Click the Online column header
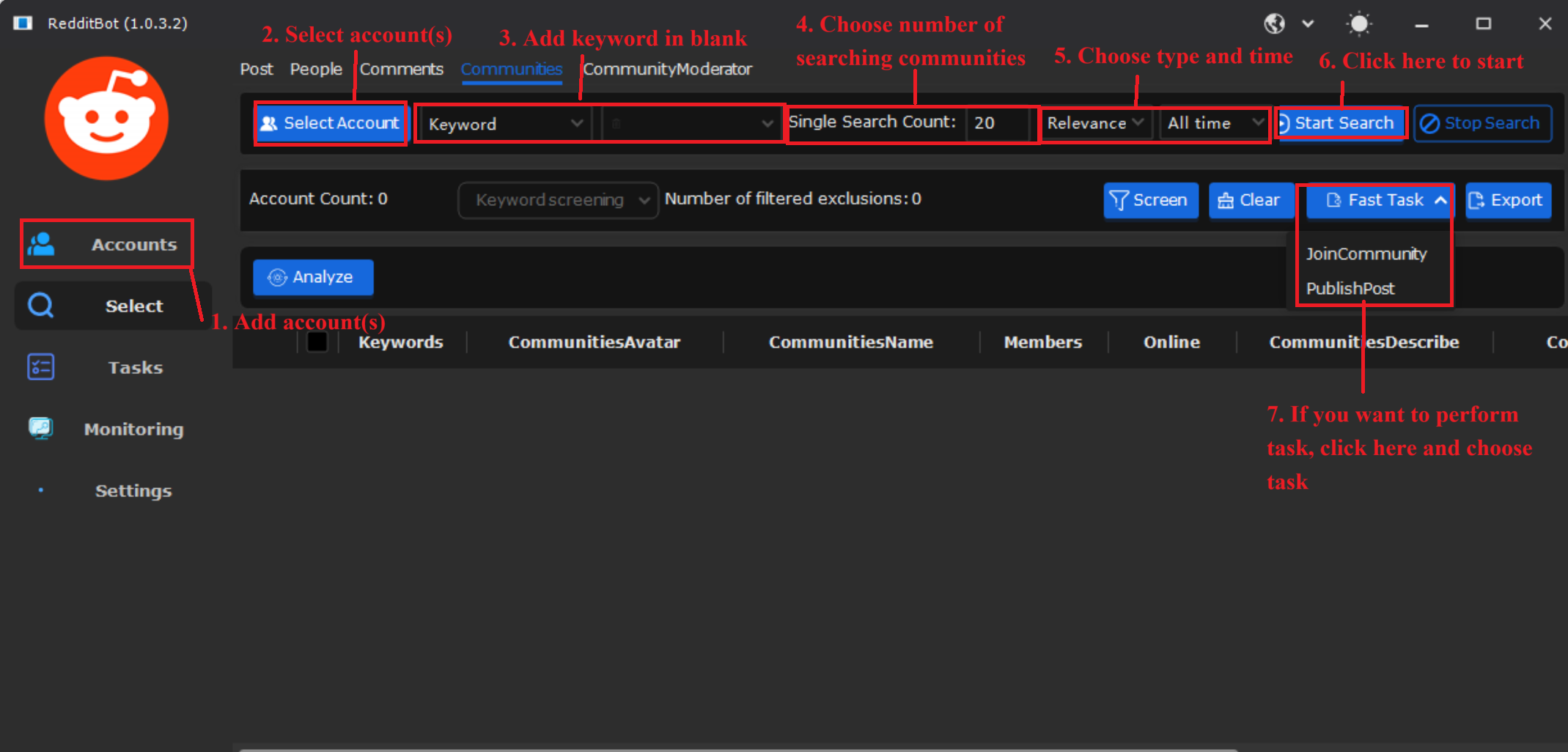The height and width of the screenshot is (752, 1568). click(x=1172, y=342)
